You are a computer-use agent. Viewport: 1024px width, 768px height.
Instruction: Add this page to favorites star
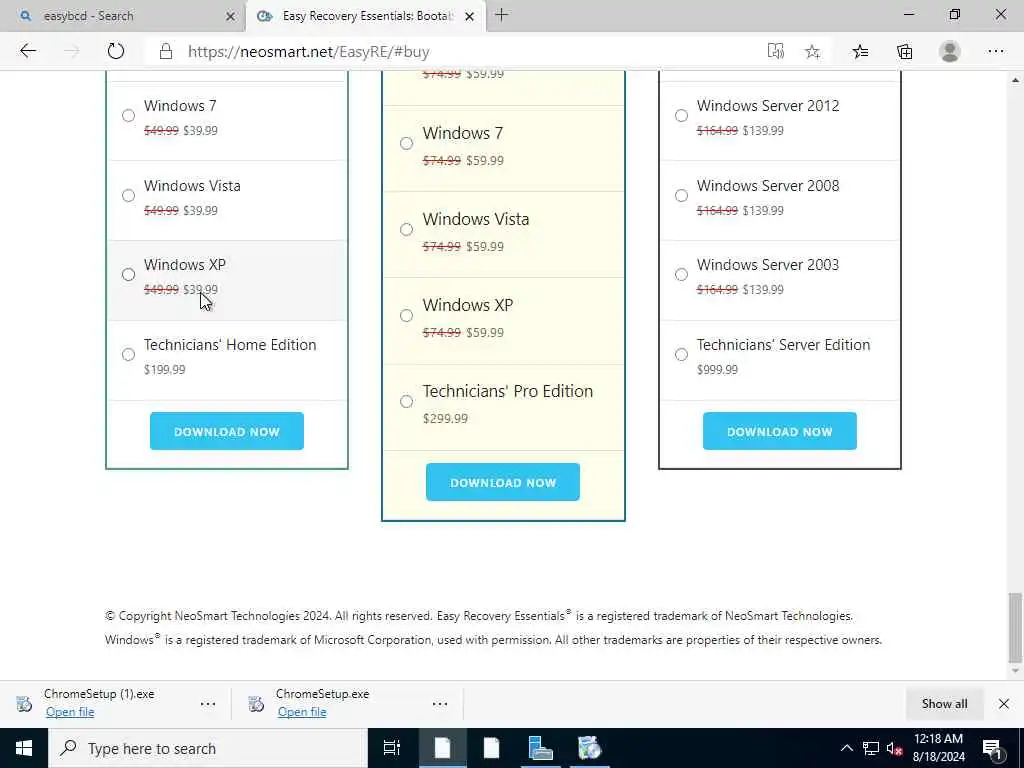[x=812, y=51]
